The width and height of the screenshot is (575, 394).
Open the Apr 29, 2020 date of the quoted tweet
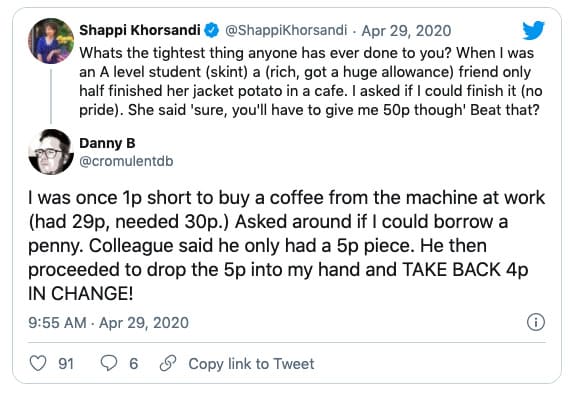[406, 30]
